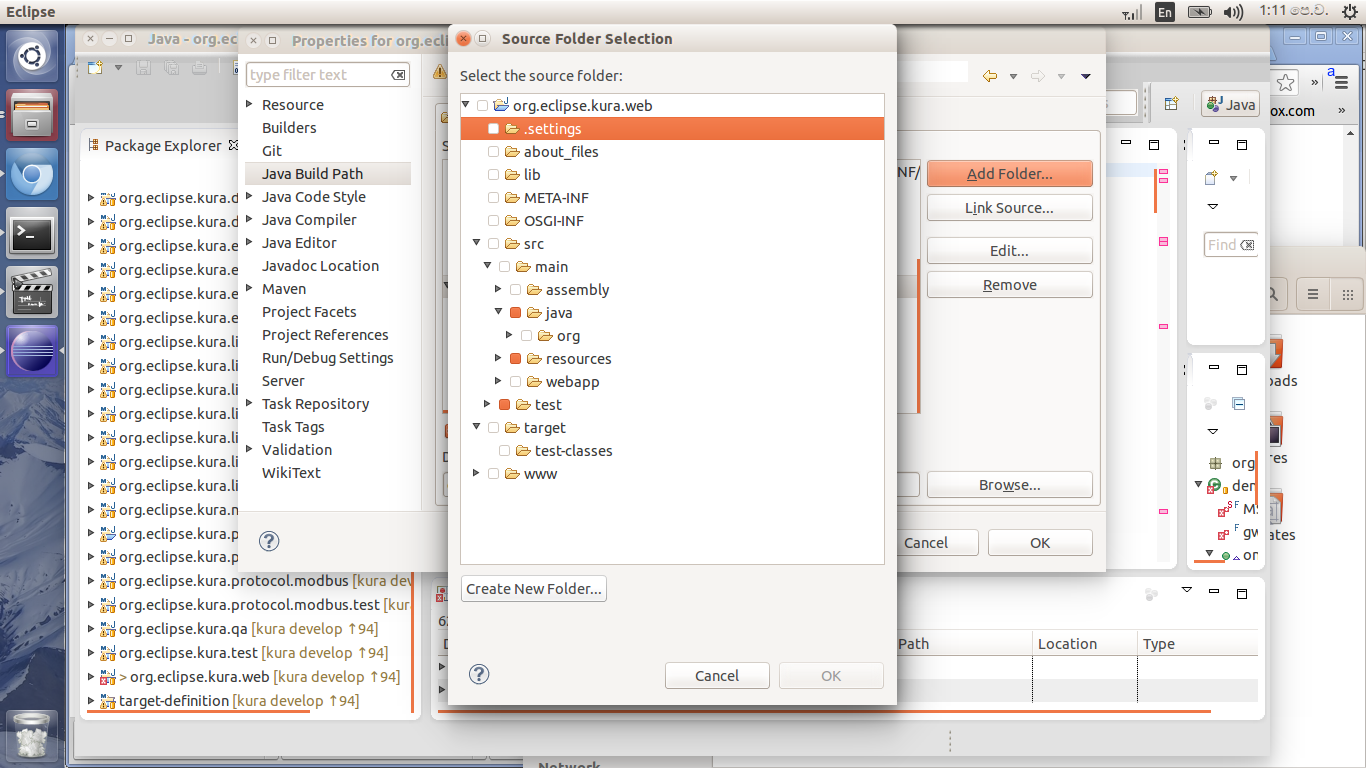The width and height of the screenshot is (1366, 768).
Task: Select Eclipse icon in launcher
Action: [32, 351]
